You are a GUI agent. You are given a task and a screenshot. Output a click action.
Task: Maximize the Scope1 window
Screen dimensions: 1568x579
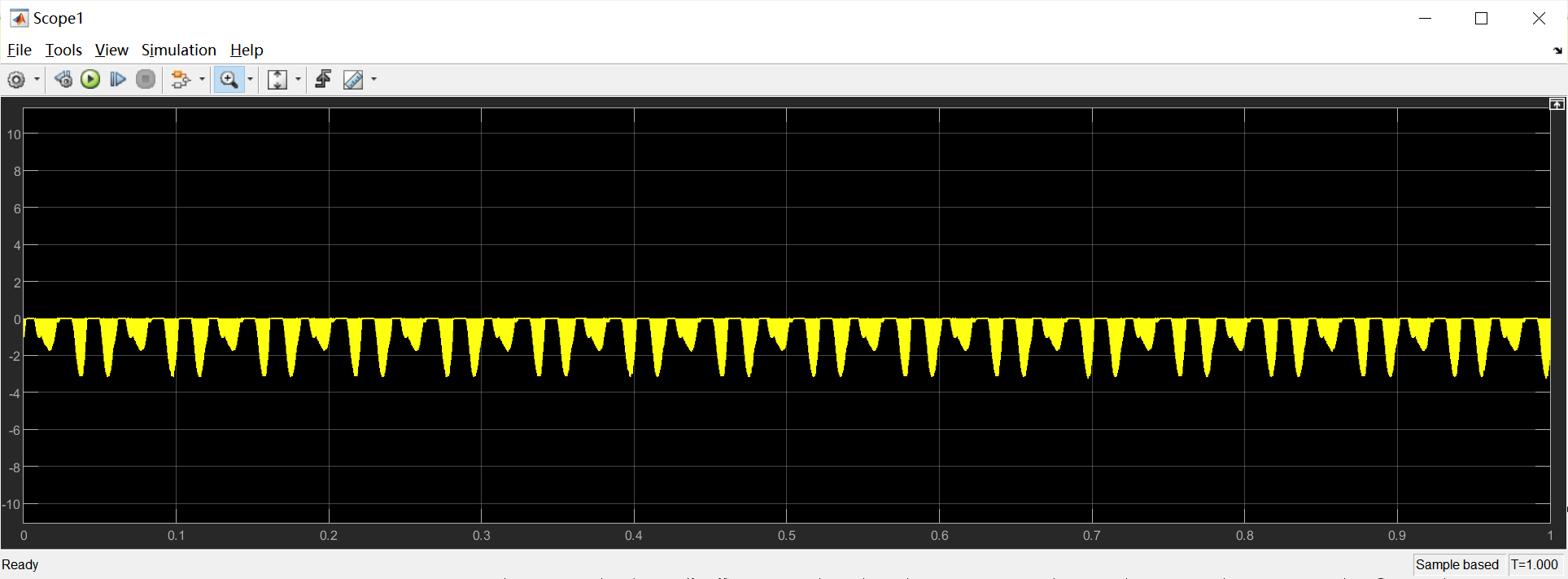coord(1481,18)
